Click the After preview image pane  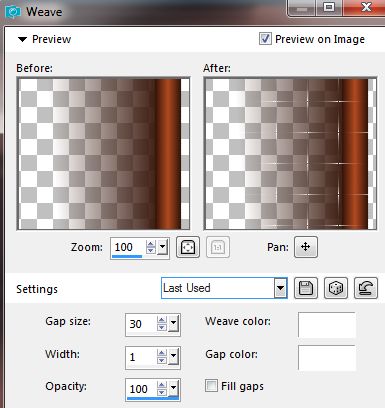point(290,153)
